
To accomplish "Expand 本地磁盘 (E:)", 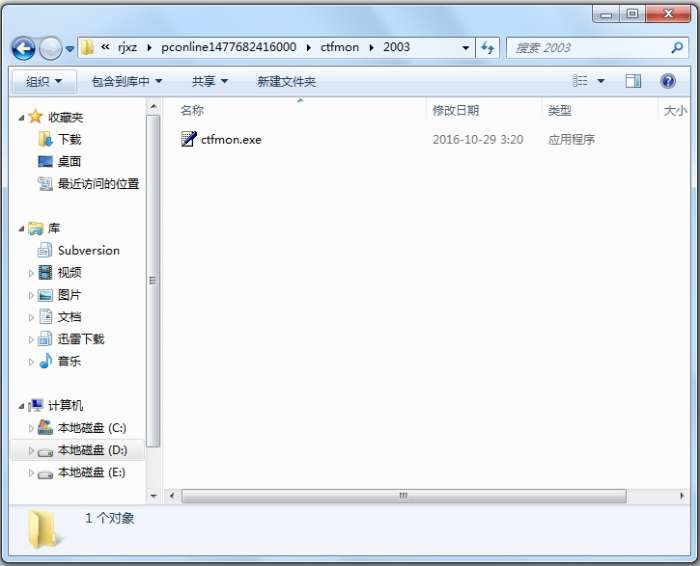I will coord(31,472).
